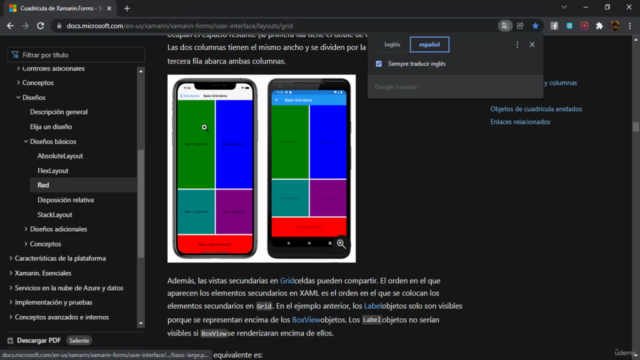Click the y columnas link
This screenshot has width=640, height=360.
coord(560,83)
